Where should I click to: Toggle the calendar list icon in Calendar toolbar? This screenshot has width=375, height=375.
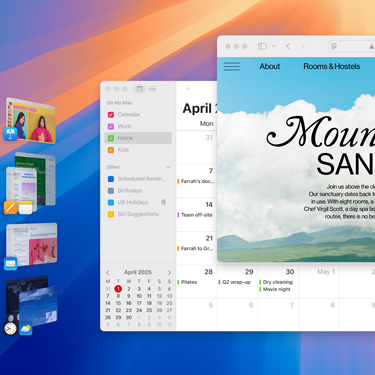tap(139, 89)
